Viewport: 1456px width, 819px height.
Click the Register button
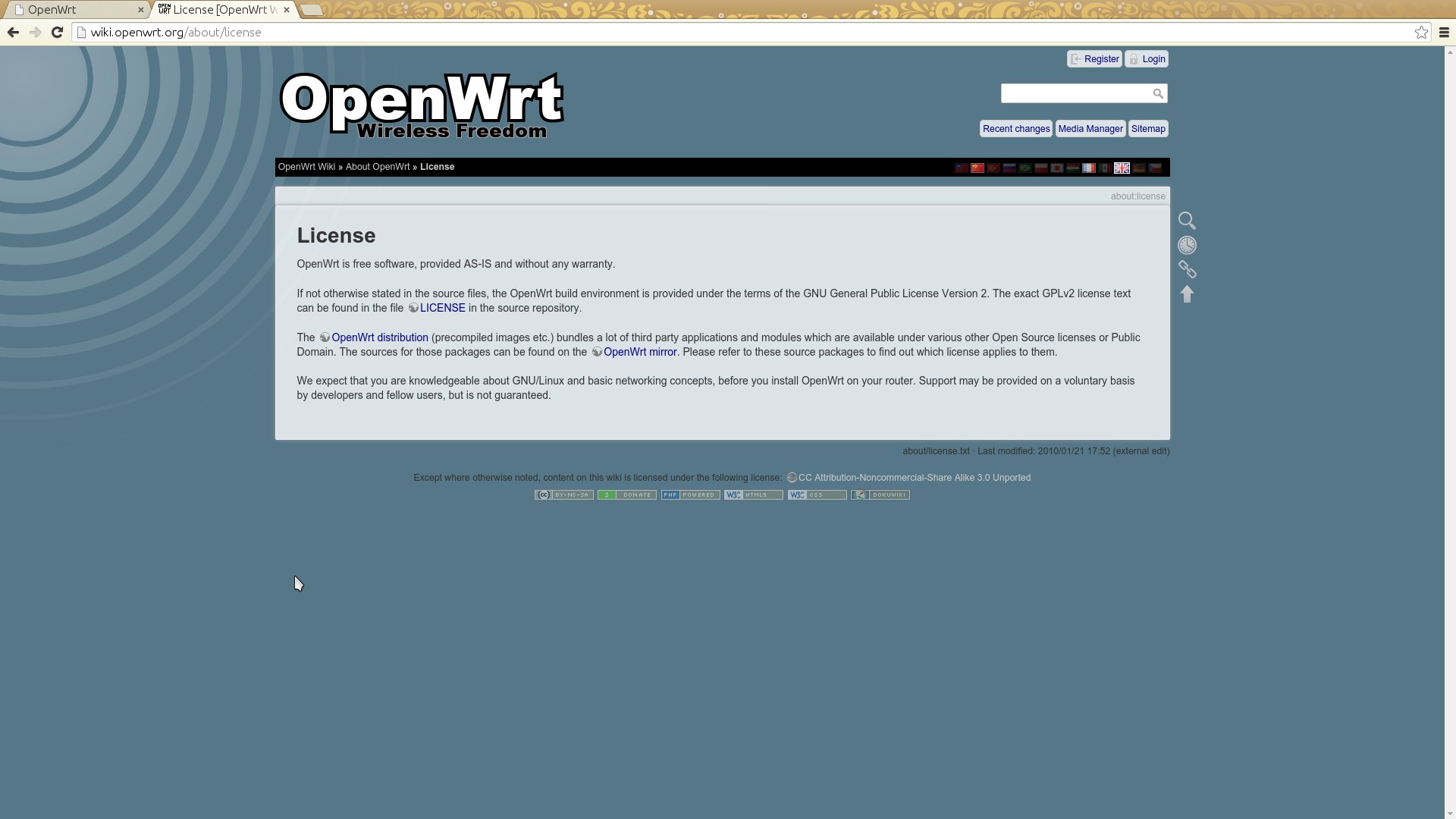[x=1094, y=59]
